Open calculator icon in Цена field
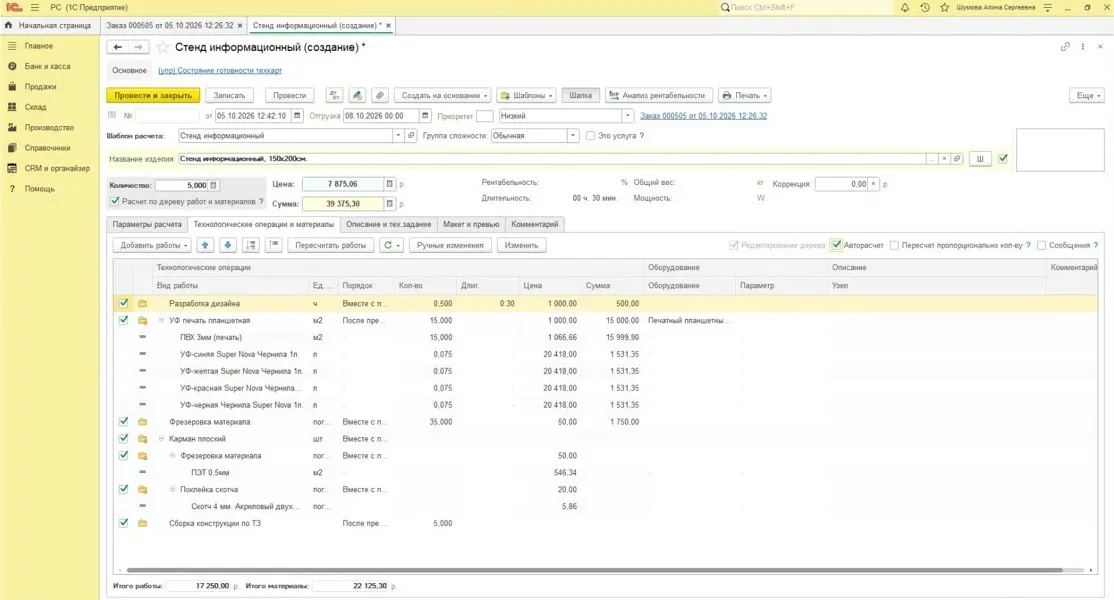1114x600 pixels. [x=389, y=184]
